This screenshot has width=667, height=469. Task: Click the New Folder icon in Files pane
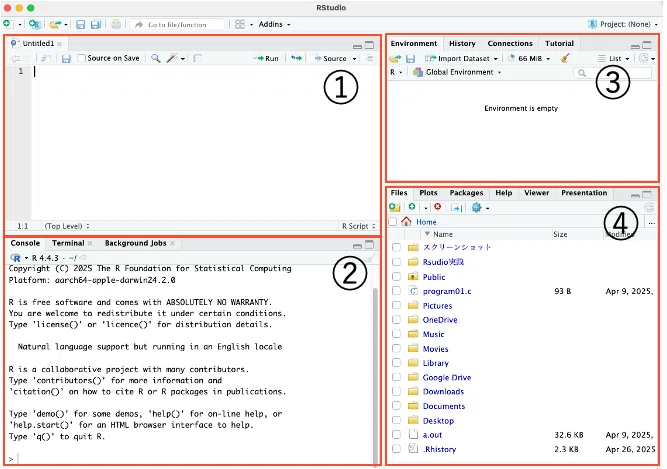pos(395,207)
